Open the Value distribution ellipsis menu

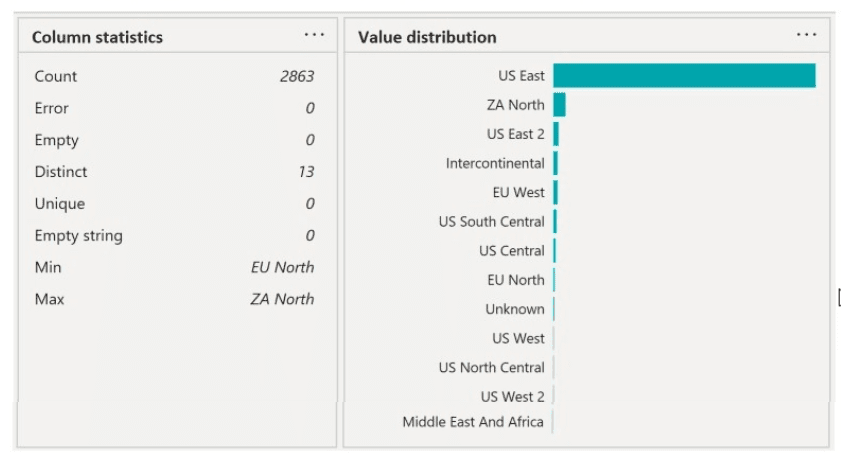click(806, 35)
